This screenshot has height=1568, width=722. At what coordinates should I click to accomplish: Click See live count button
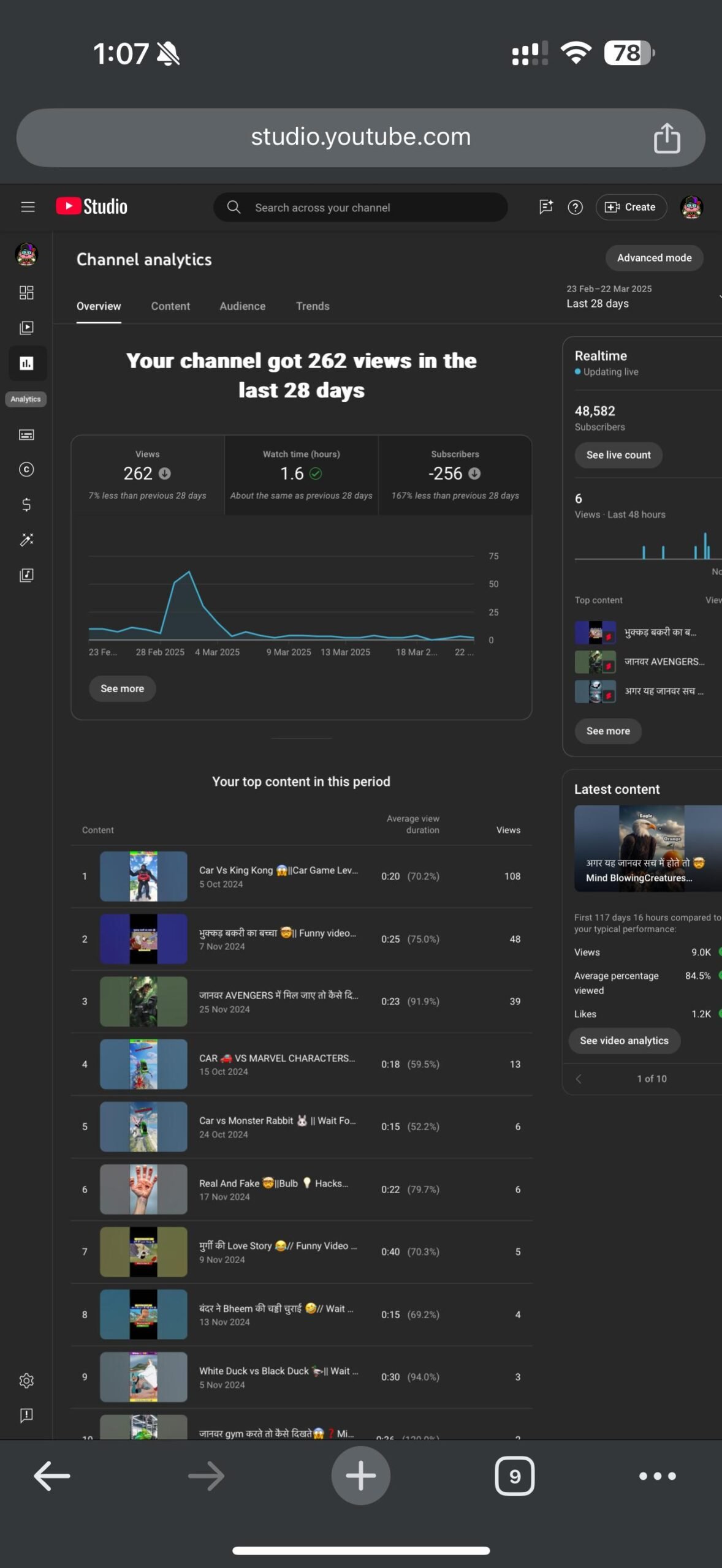pos(618,455)
